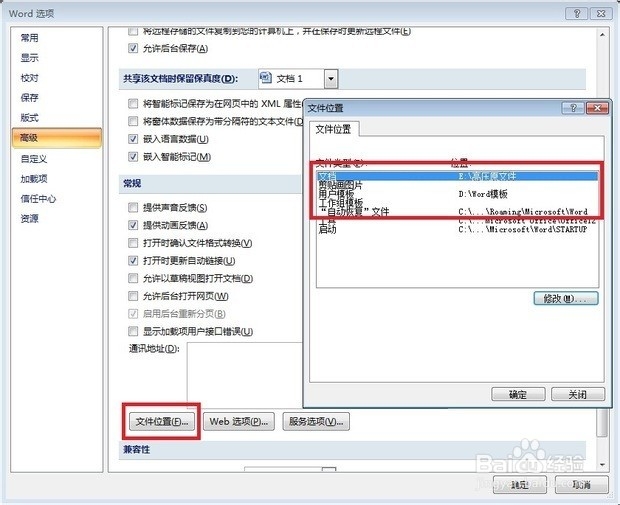This screenshot has width=620, height=505.
Task: Click help icon in Word 选项 title bar
Action: coord(577,14)
